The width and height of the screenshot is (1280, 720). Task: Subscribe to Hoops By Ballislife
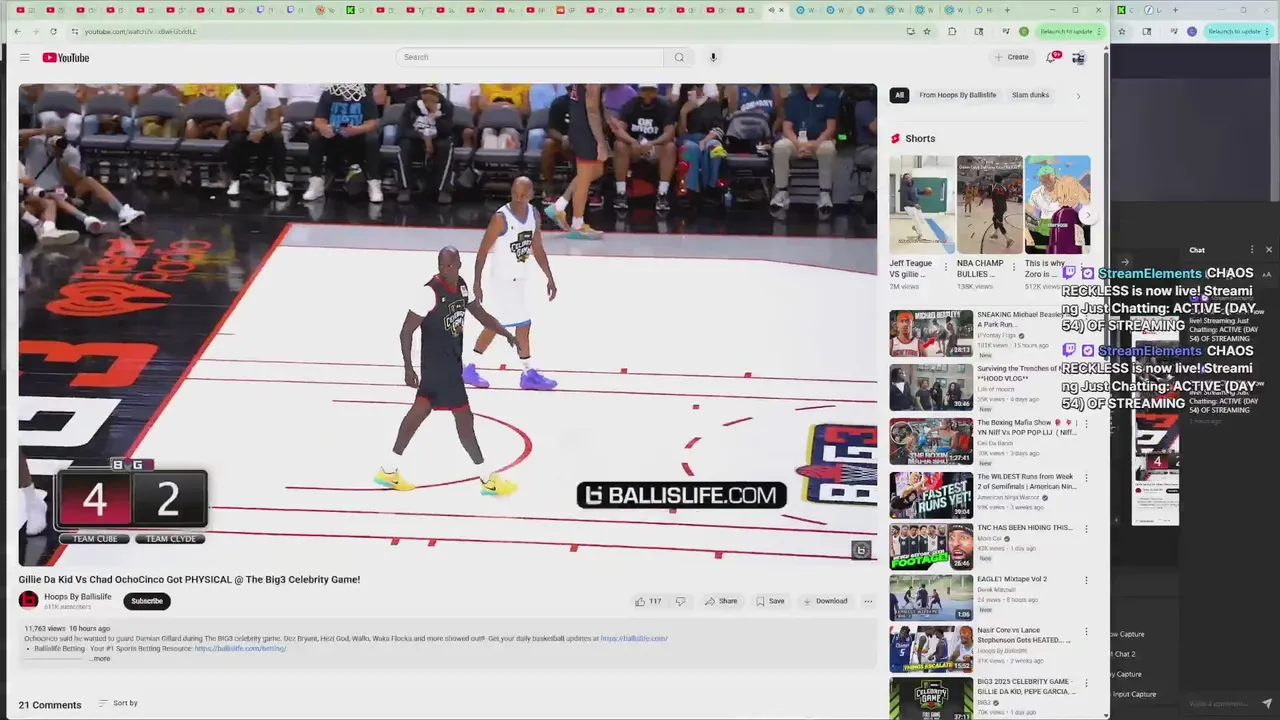[x=146, y=601]
